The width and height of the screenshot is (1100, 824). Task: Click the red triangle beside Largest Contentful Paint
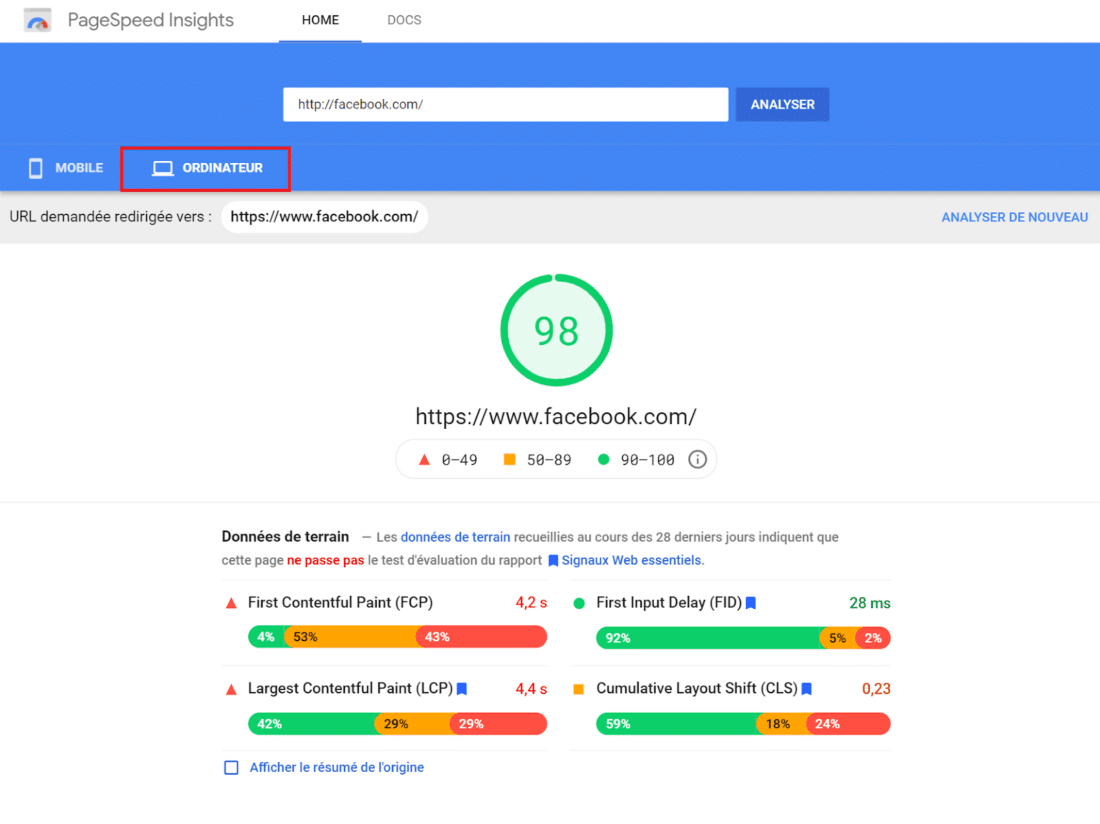point(231,689)
